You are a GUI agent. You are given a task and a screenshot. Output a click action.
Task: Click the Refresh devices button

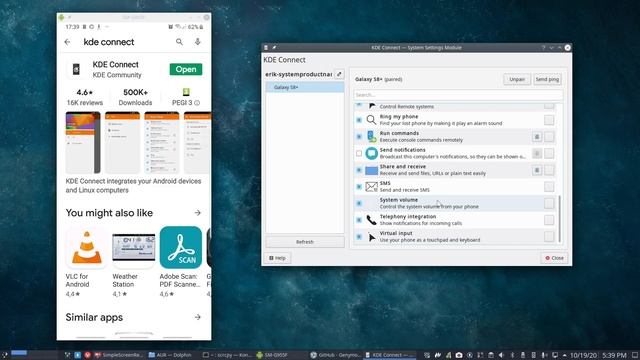click(305, 242)
